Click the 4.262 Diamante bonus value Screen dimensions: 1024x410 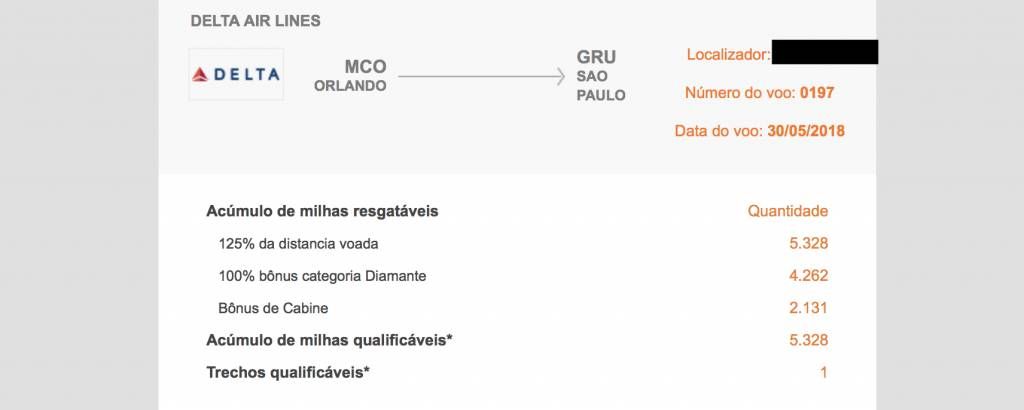coord(808,276)
